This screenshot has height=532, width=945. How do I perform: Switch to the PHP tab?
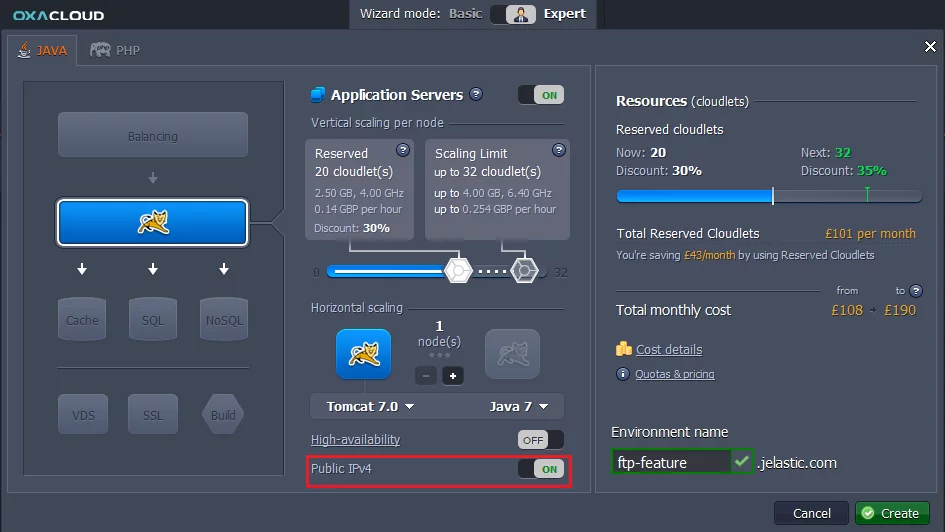point(115,51)
